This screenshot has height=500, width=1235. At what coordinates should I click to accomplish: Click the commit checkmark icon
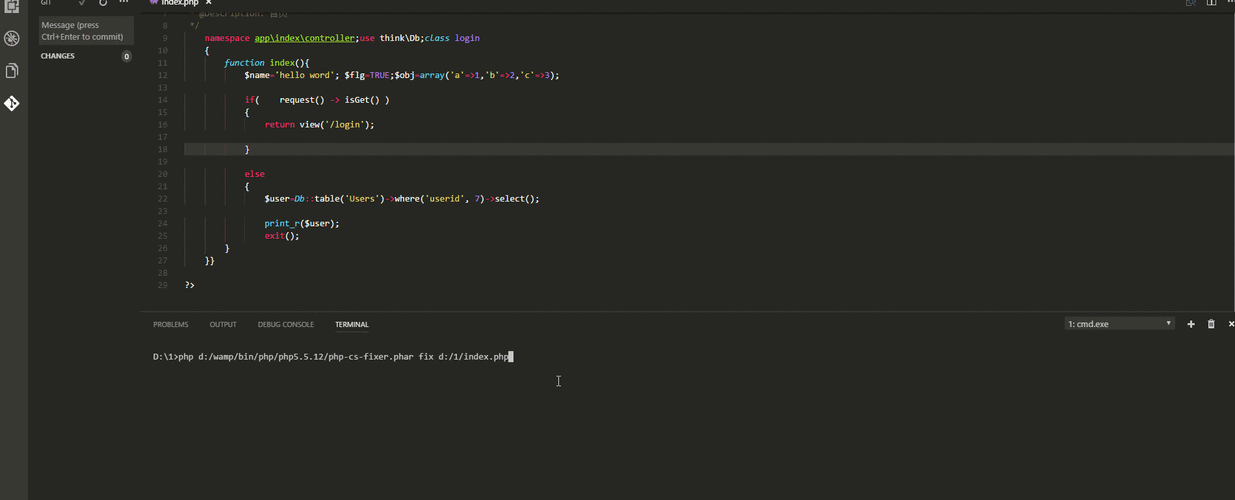coord(82,3)
